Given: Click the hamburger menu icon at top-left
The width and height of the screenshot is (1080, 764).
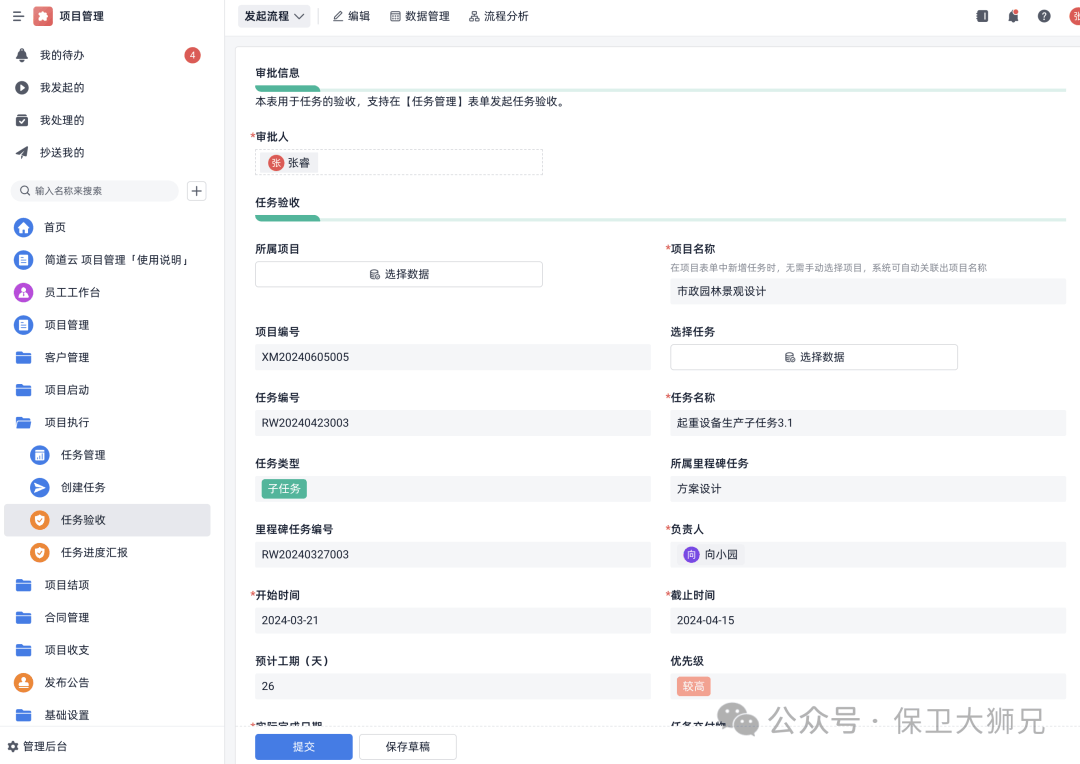Looking at the screenshot, I should pos(18,16).
